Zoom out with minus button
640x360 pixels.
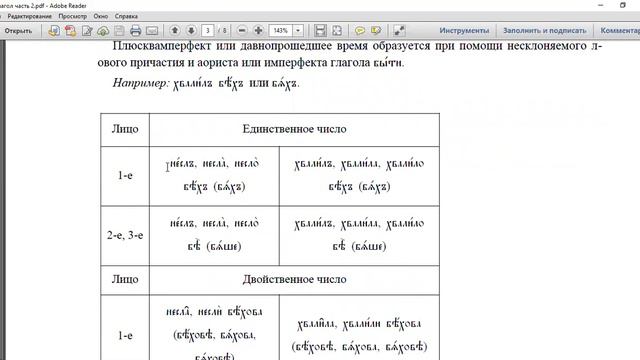(242, 31)
